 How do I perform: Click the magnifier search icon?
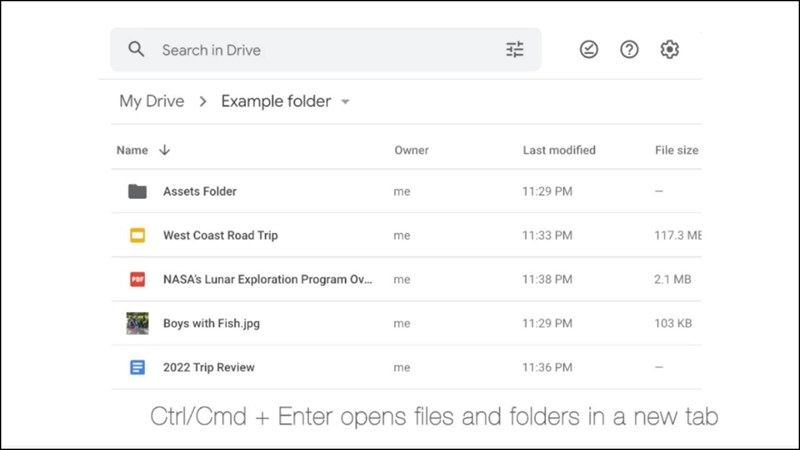pyautogui.click(x=136, y=49)
